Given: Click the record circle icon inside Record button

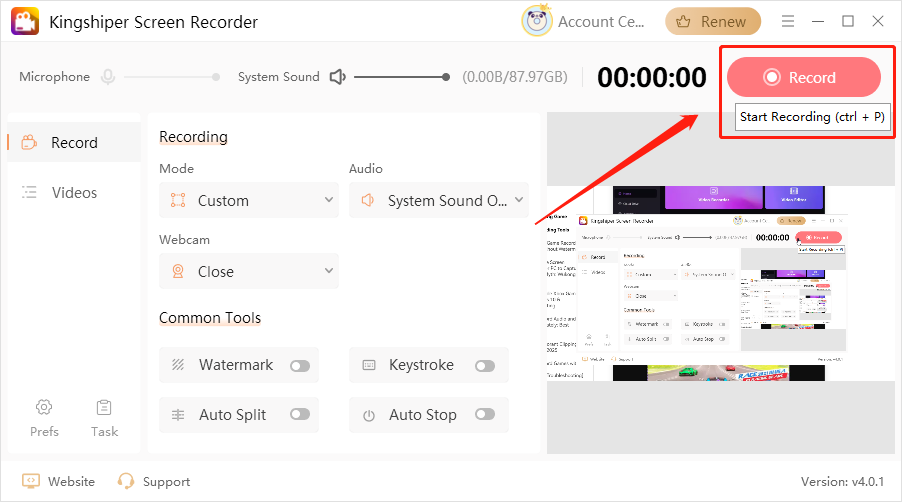Looking at the screenshot, I should click(771, 77).
